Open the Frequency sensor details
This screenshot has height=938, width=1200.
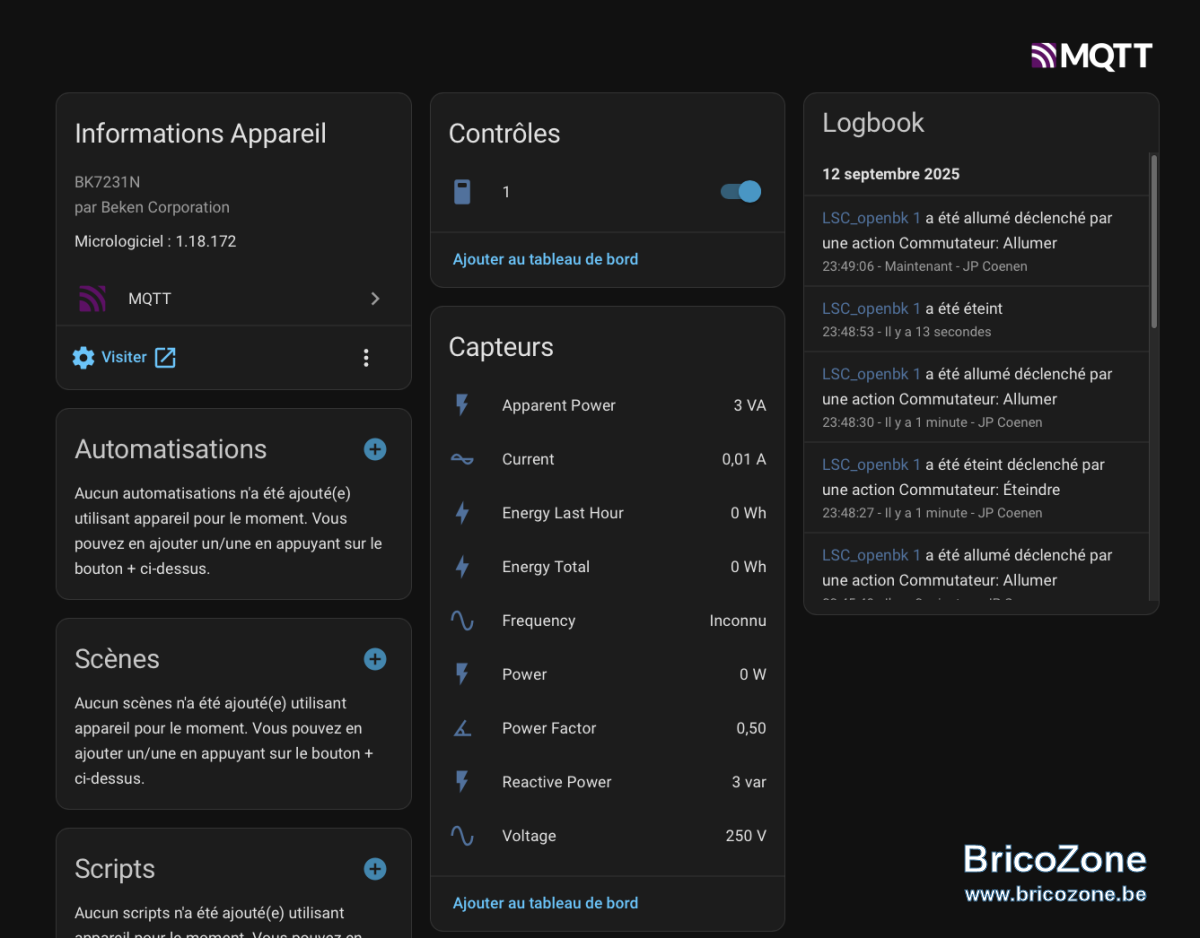[608, 621]
